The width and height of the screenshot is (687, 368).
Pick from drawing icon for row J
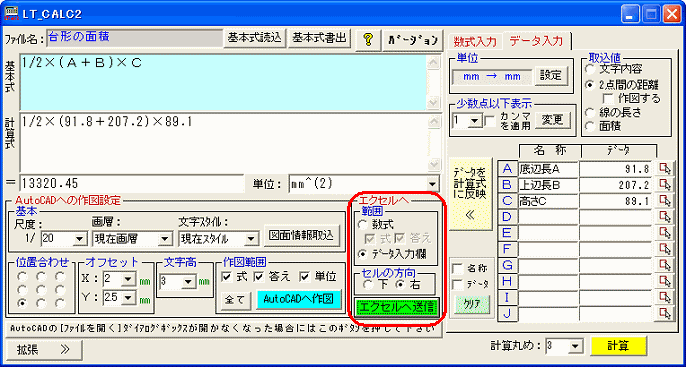point(666,314)
